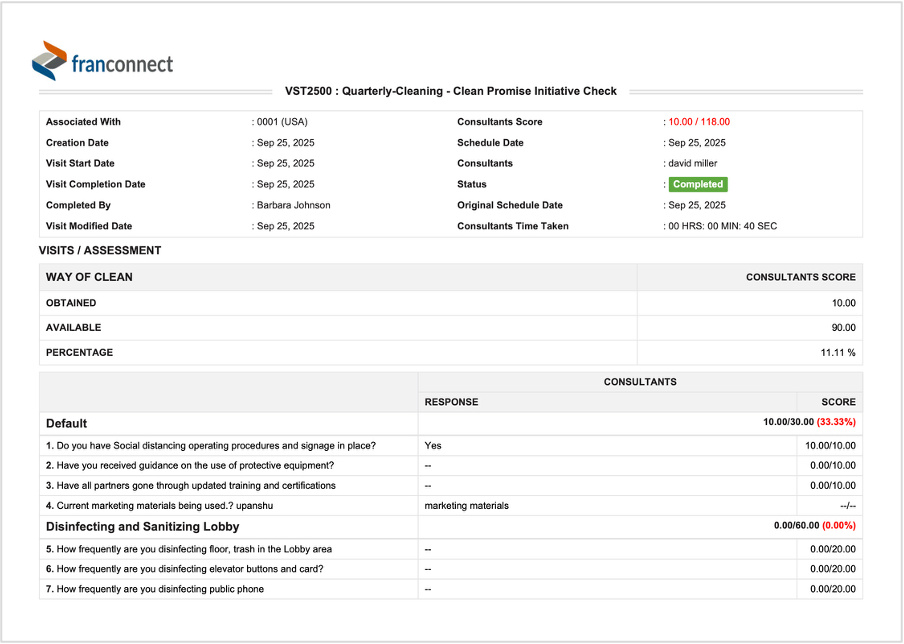Click question 1 about social distancing procedures
Screen dimensions: 904x644
[x=216, y=445]
